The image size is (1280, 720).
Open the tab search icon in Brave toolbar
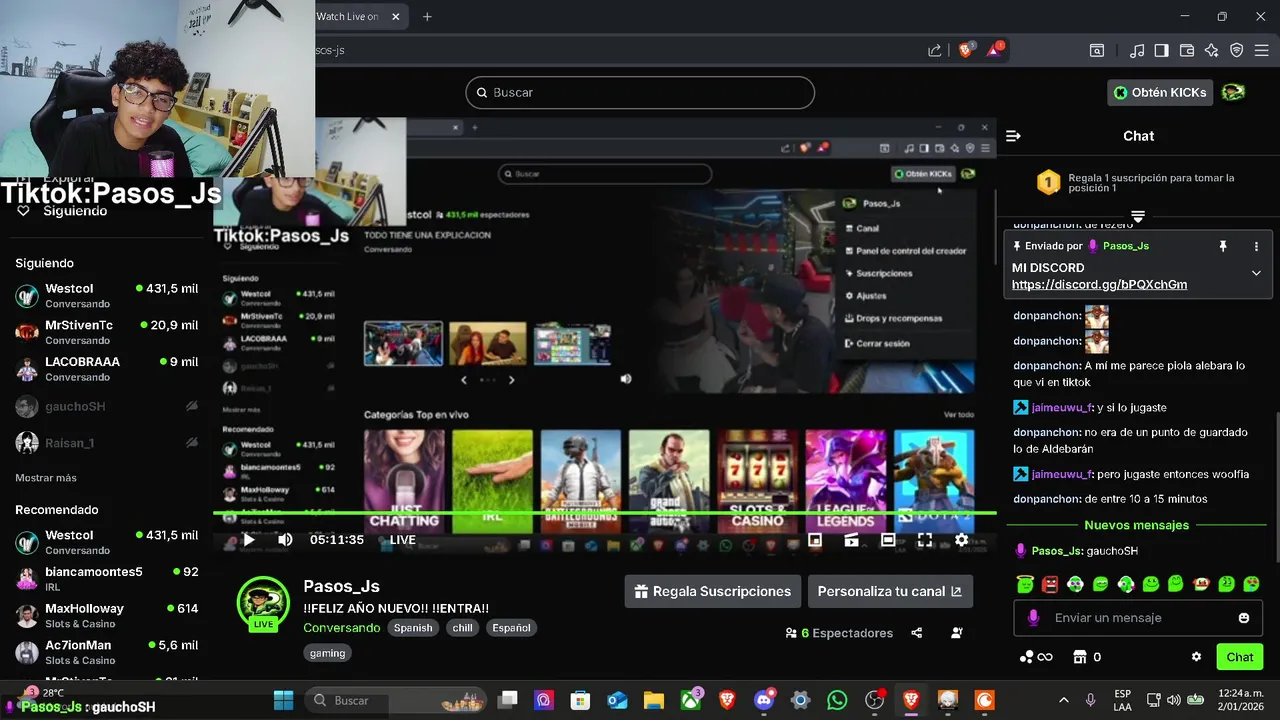1097,50
